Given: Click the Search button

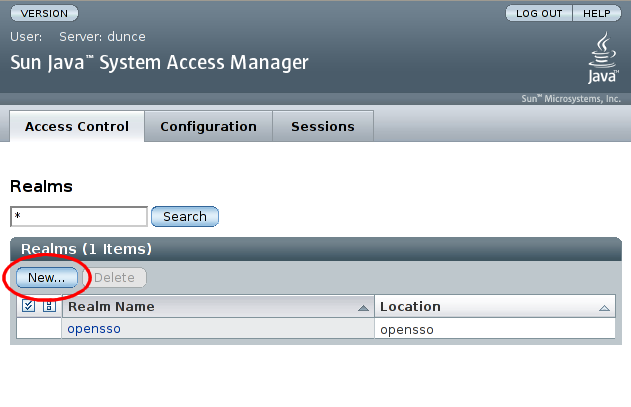Looking at the screenshot, I should point(185,217).
